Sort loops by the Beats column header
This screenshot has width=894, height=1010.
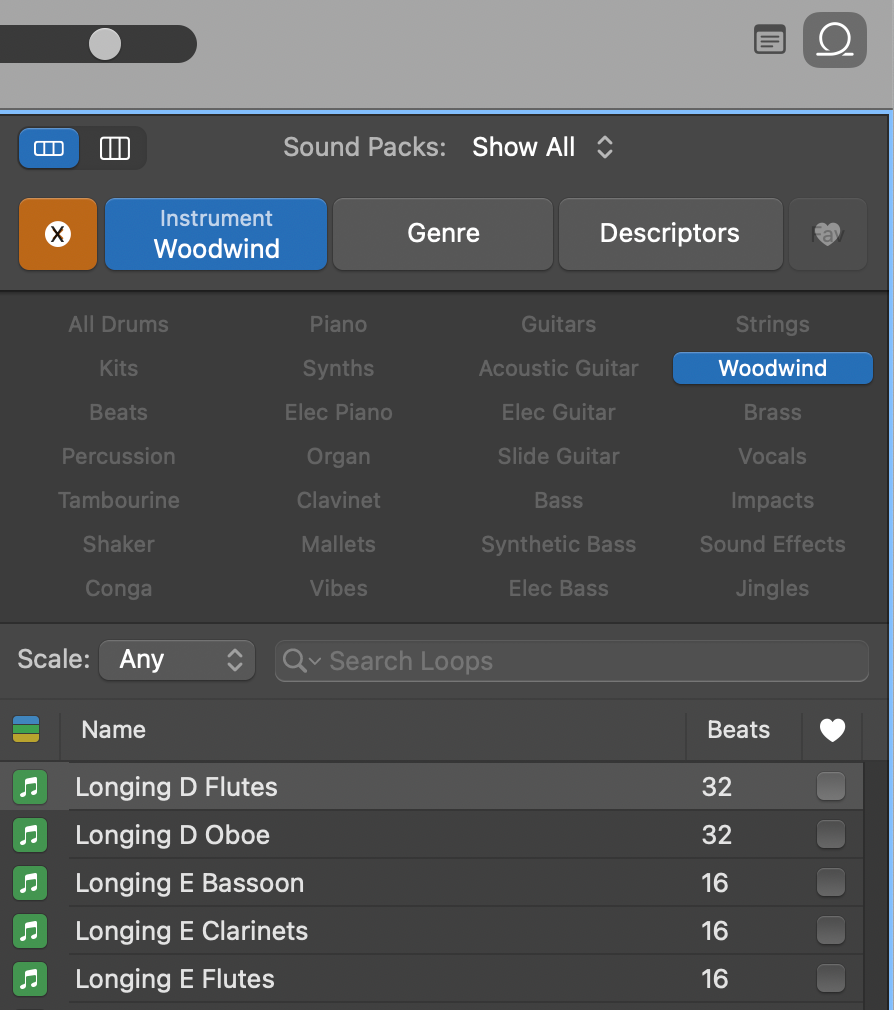pos(738,730)
